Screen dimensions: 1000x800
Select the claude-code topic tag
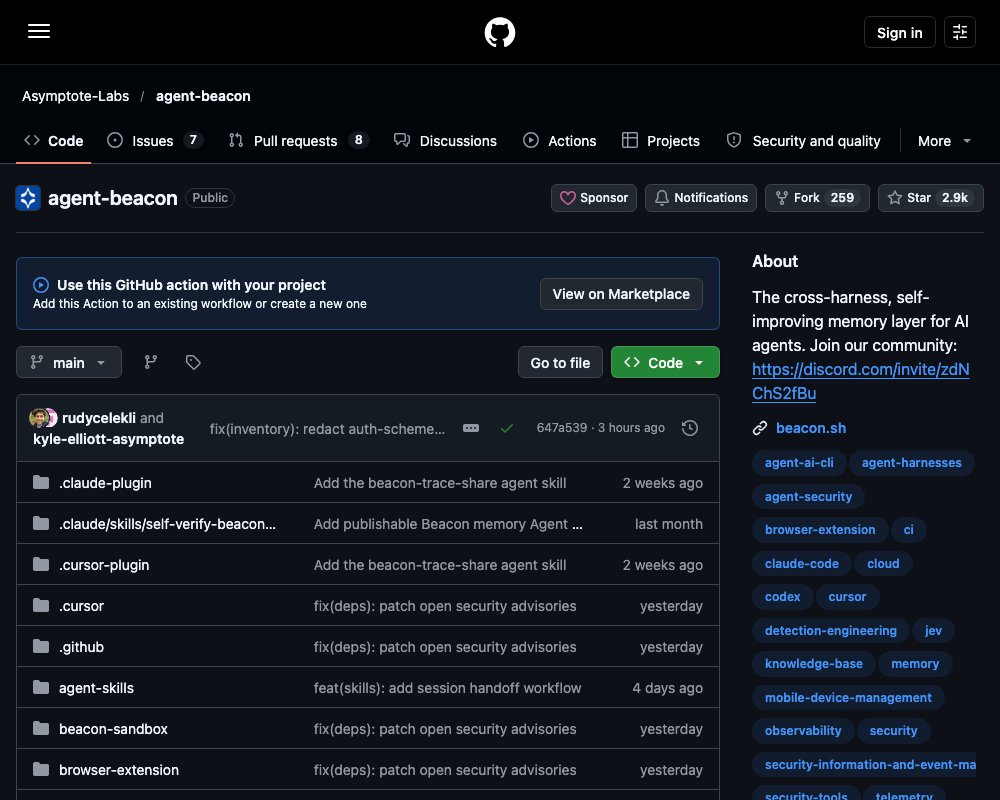802,563
